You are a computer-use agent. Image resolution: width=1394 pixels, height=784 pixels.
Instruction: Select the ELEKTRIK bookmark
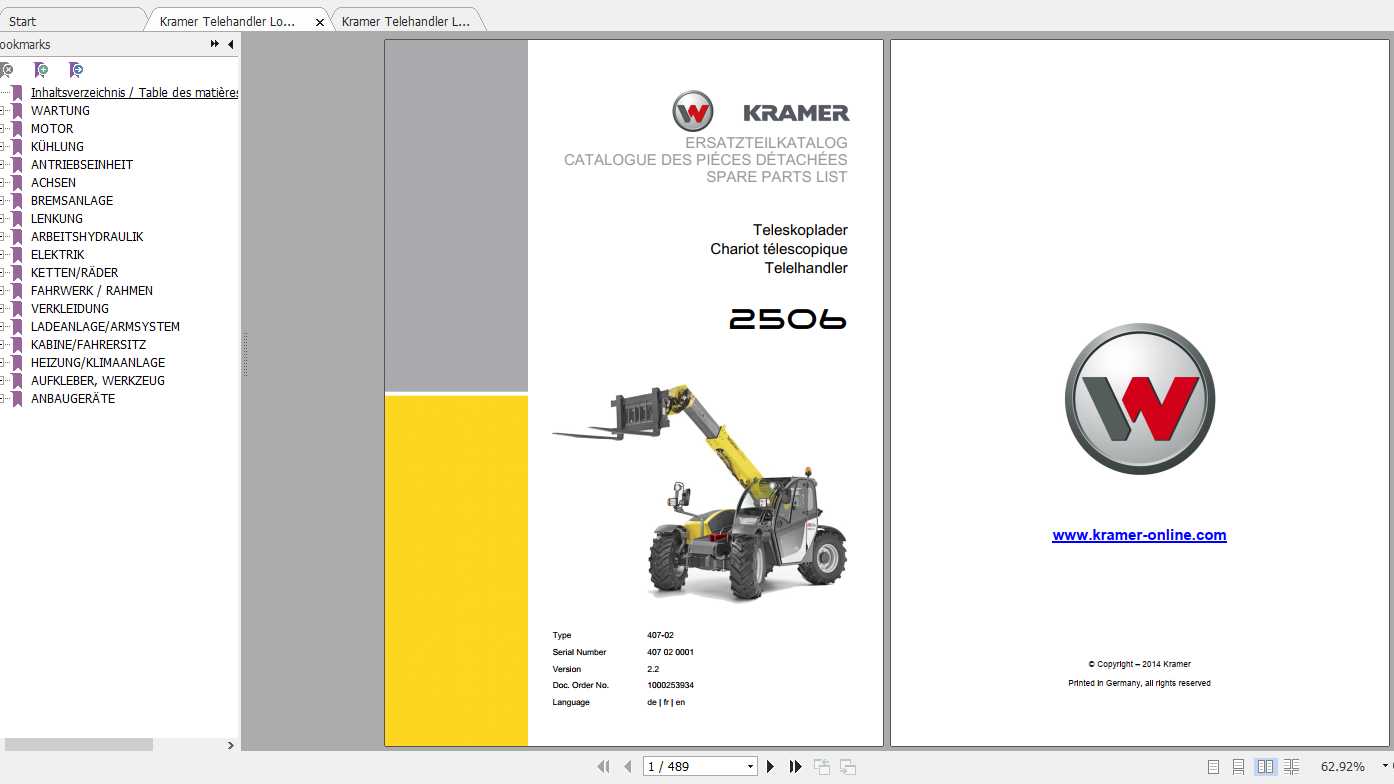pos(58,255)
